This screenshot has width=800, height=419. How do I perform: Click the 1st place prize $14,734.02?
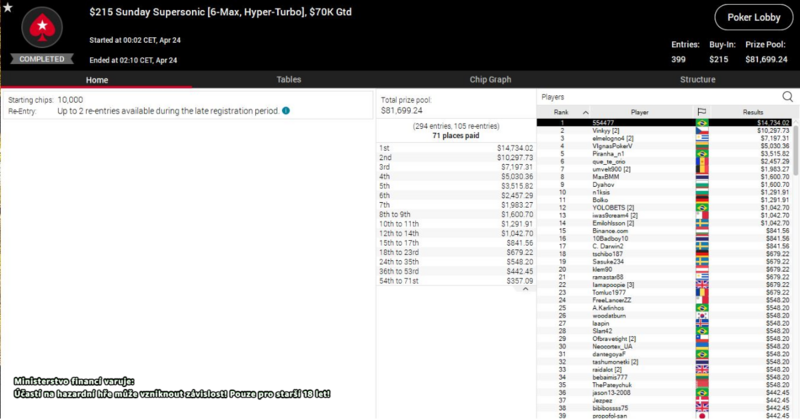point(515,148)
